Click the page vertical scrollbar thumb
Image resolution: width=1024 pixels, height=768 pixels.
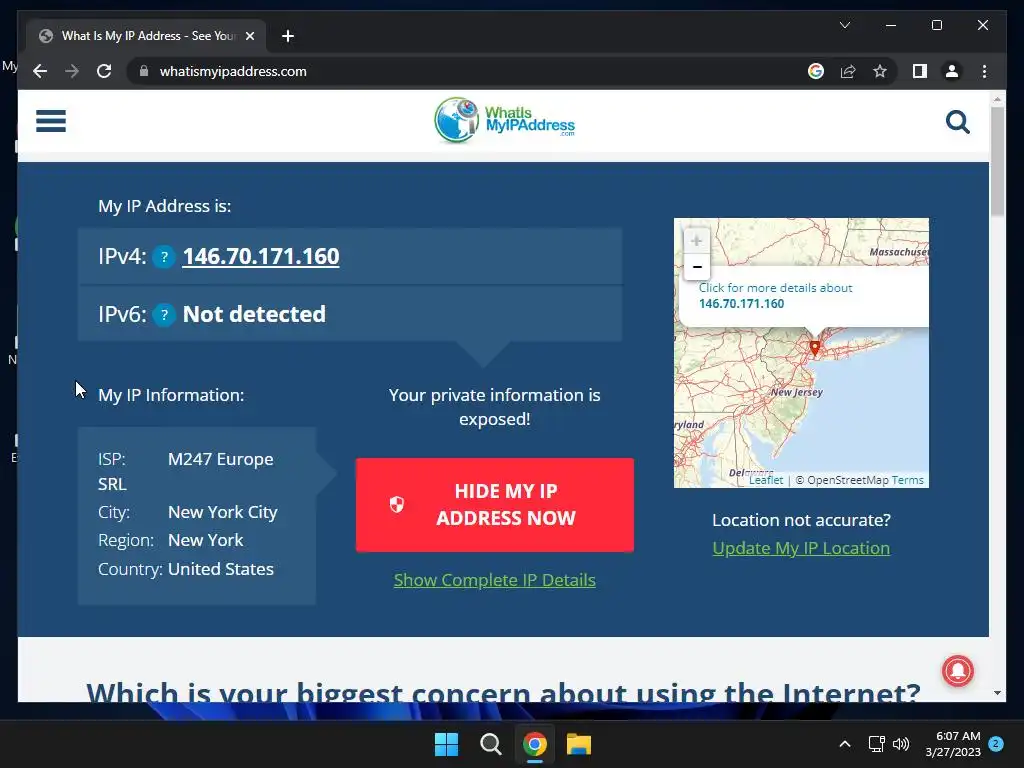[x=997, y=161]
